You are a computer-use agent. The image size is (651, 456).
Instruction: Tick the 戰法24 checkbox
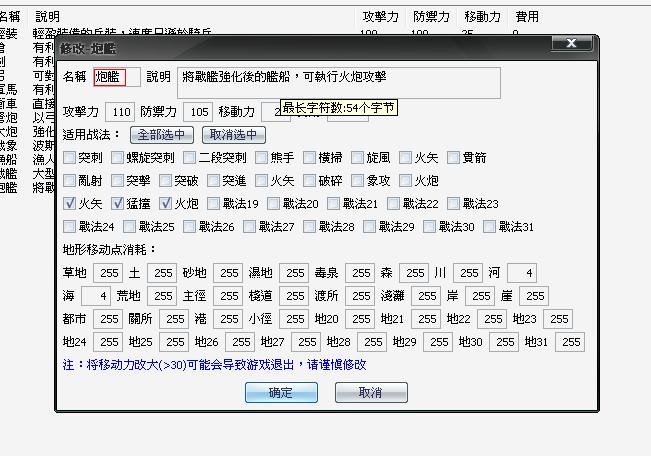(x=70, y=226)
